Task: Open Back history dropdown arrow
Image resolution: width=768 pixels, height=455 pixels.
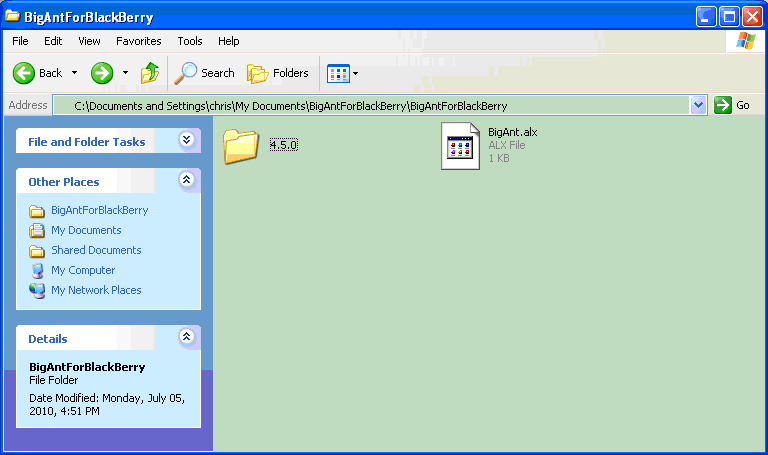Action: click(74, 73)
